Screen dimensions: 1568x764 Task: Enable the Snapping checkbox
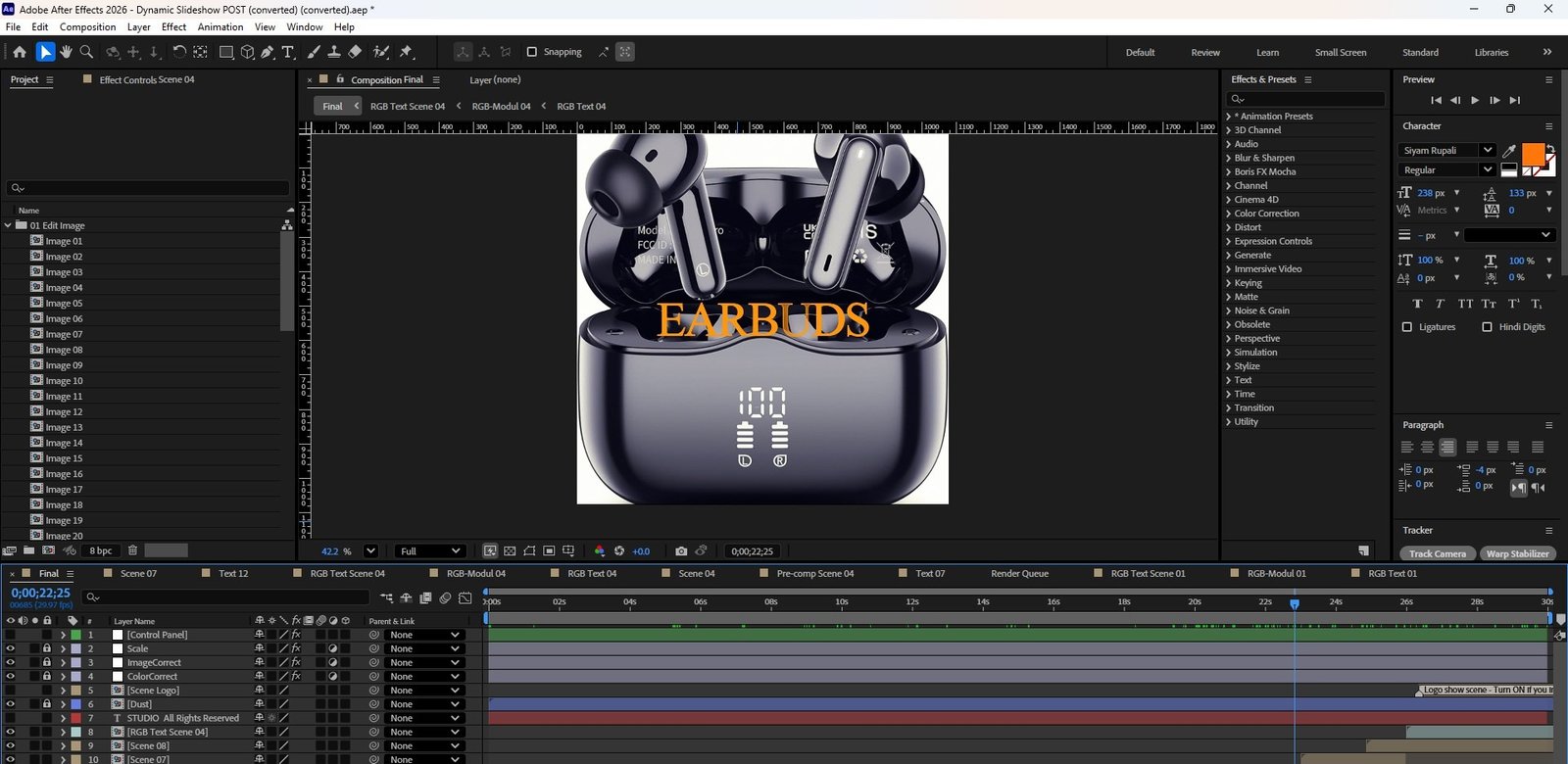point(532,52)
